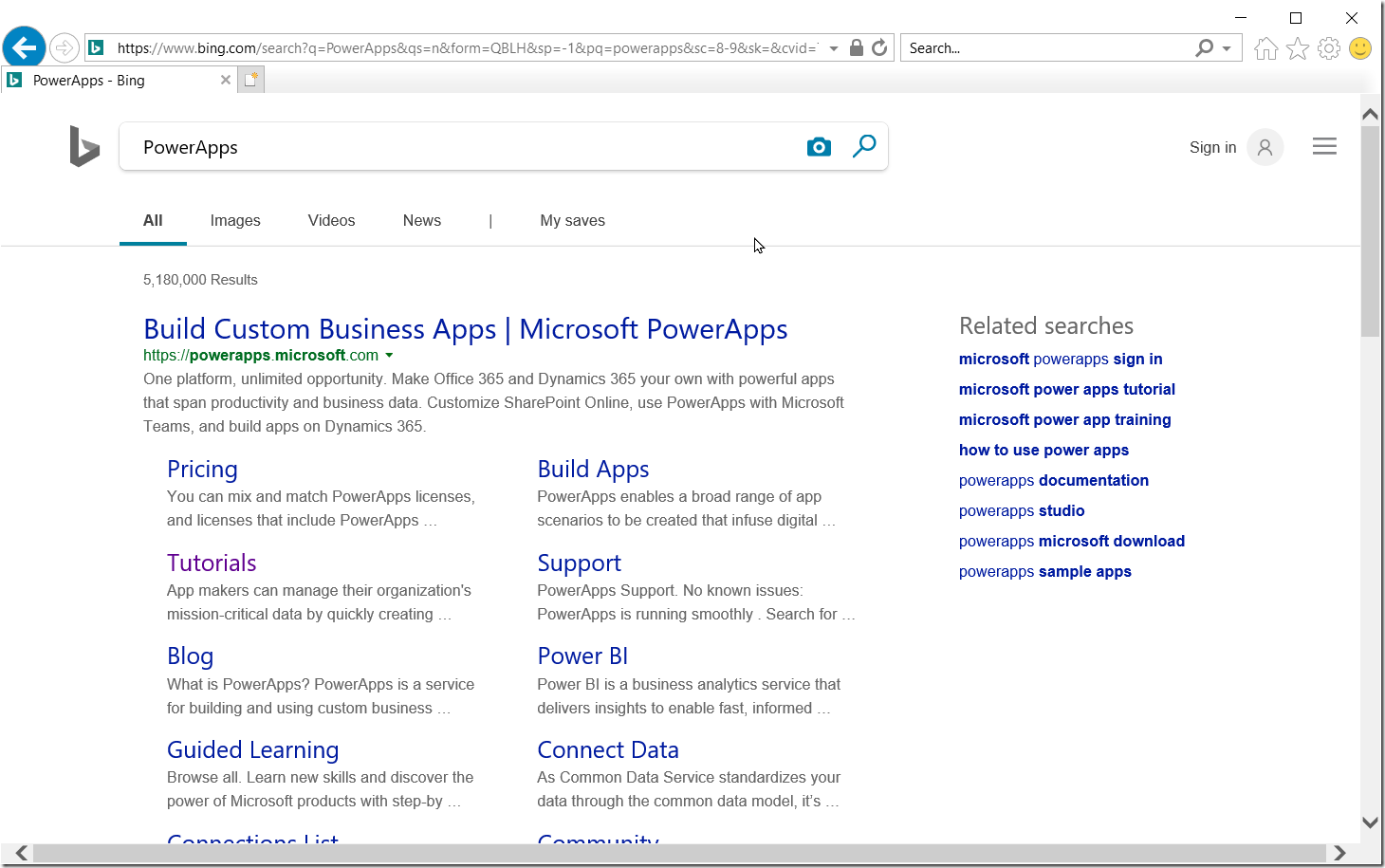Click the Bing search magnifier button
The image size is (1385, 868).
[x=864, y=146]
